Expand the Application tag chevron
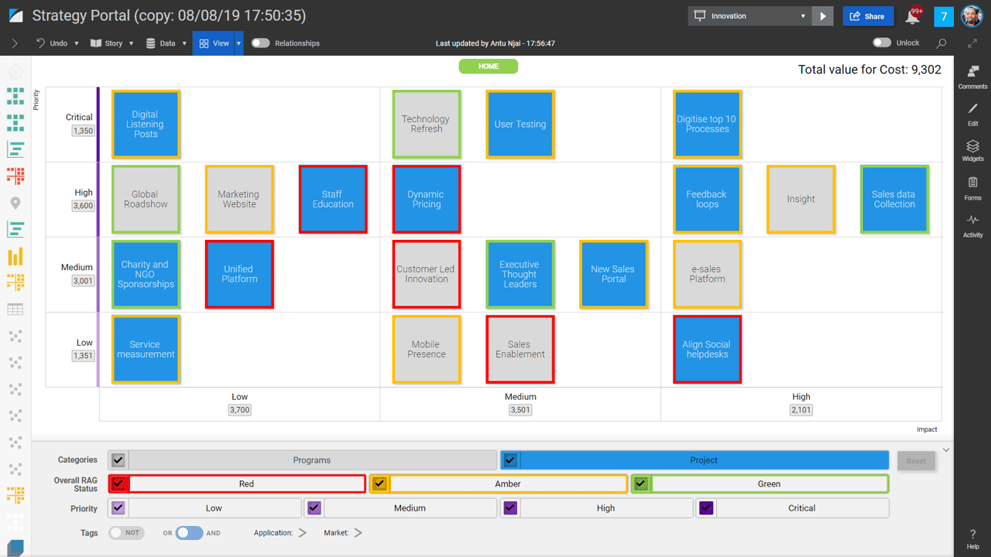The image size is (991, 557). click(302, 533)
